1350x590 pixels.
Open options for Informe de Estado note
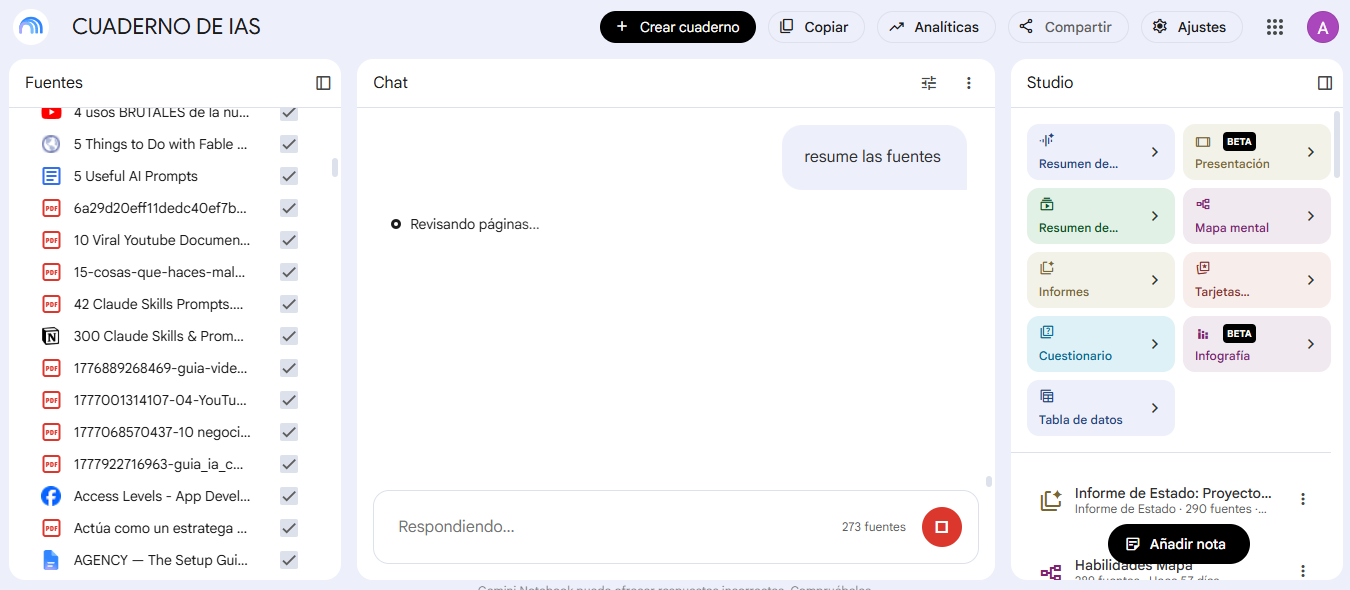pos(1302,499)
